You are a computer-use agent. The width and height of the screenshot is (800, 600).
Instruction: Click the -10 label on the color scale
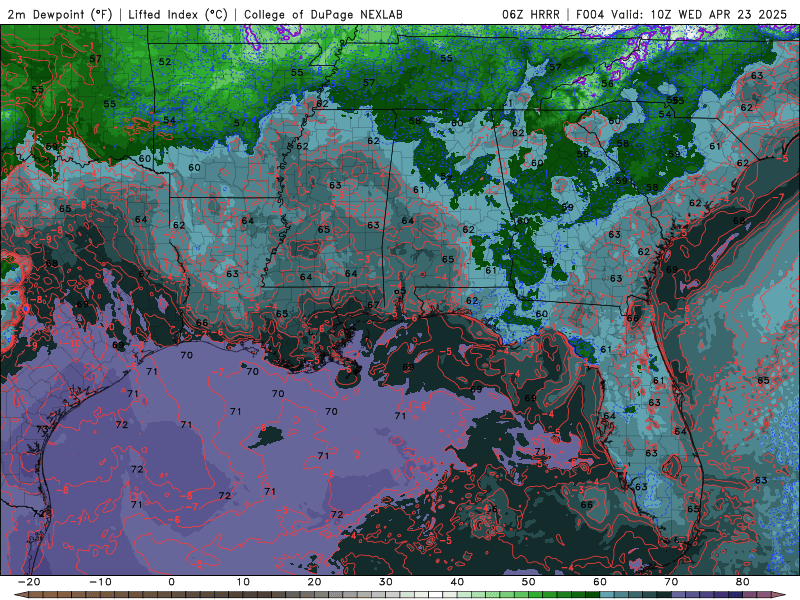100,582
